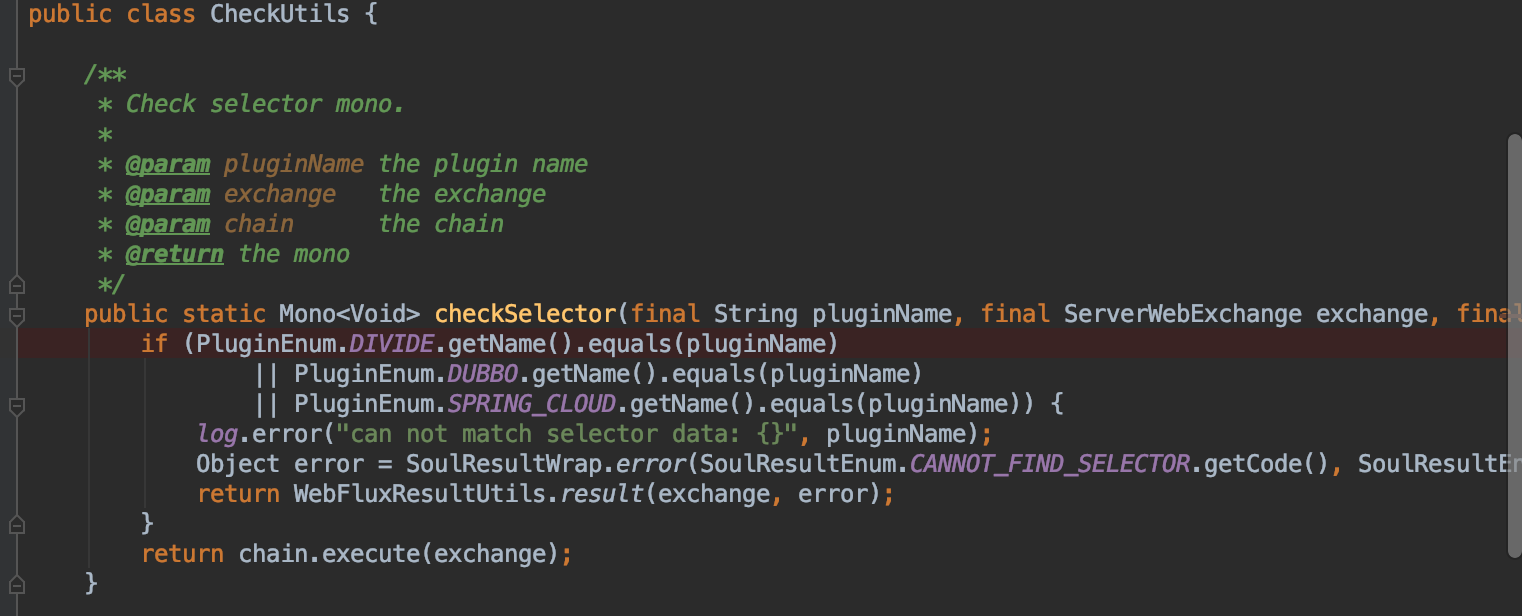Collapse the checkSelector method fold marker

tap(16, 316)
